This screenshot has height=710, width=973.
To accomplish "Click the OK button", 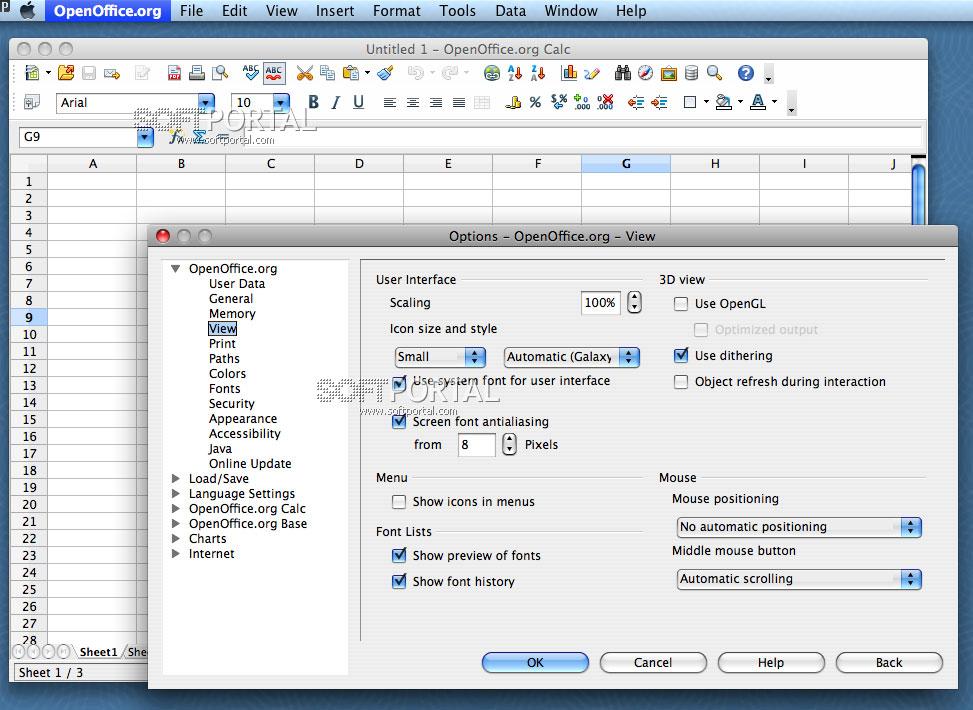I will pos(535,662).
